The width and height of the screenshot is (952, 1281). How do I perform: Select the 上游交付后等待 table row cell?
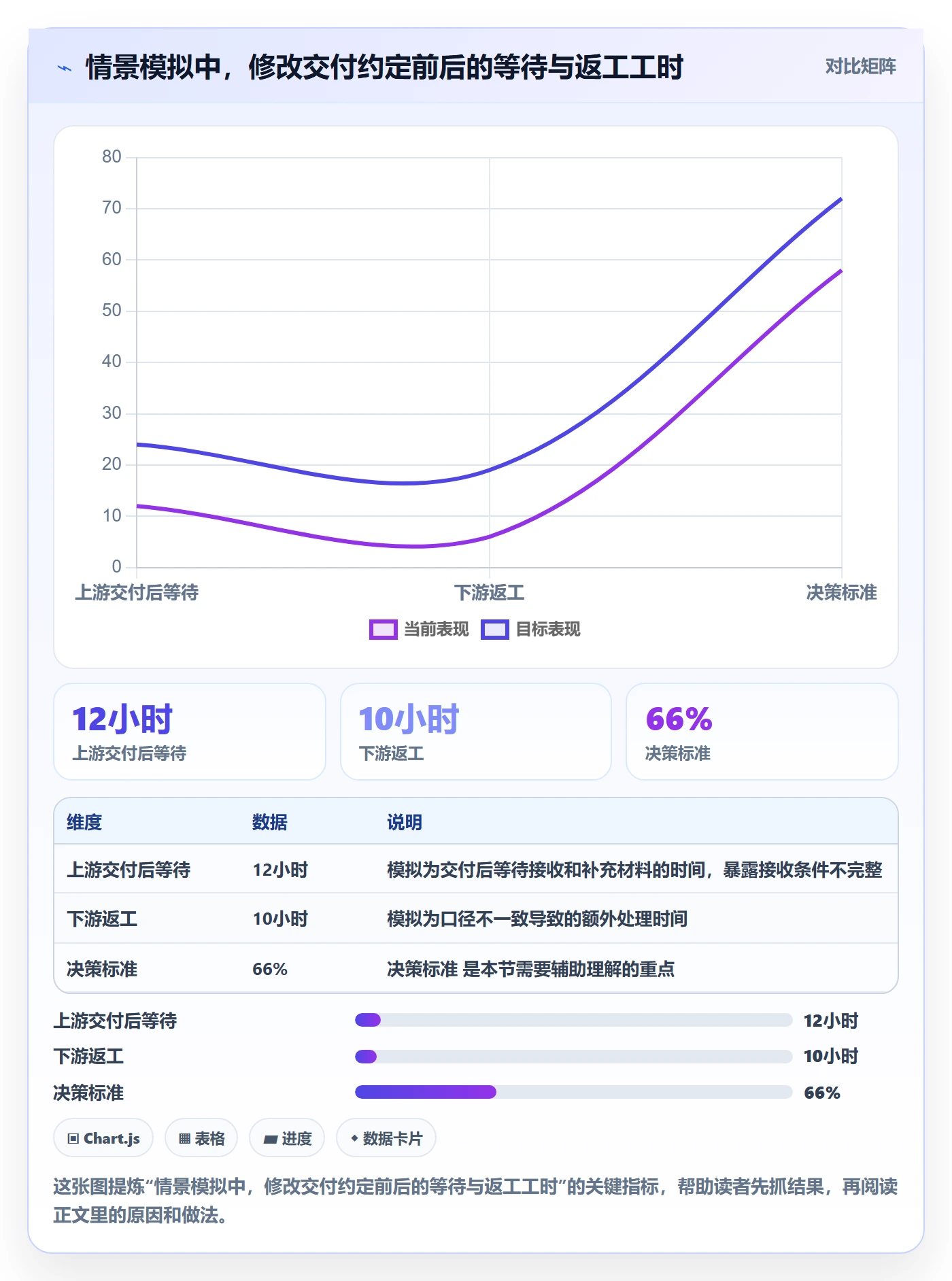click(129, 870)
